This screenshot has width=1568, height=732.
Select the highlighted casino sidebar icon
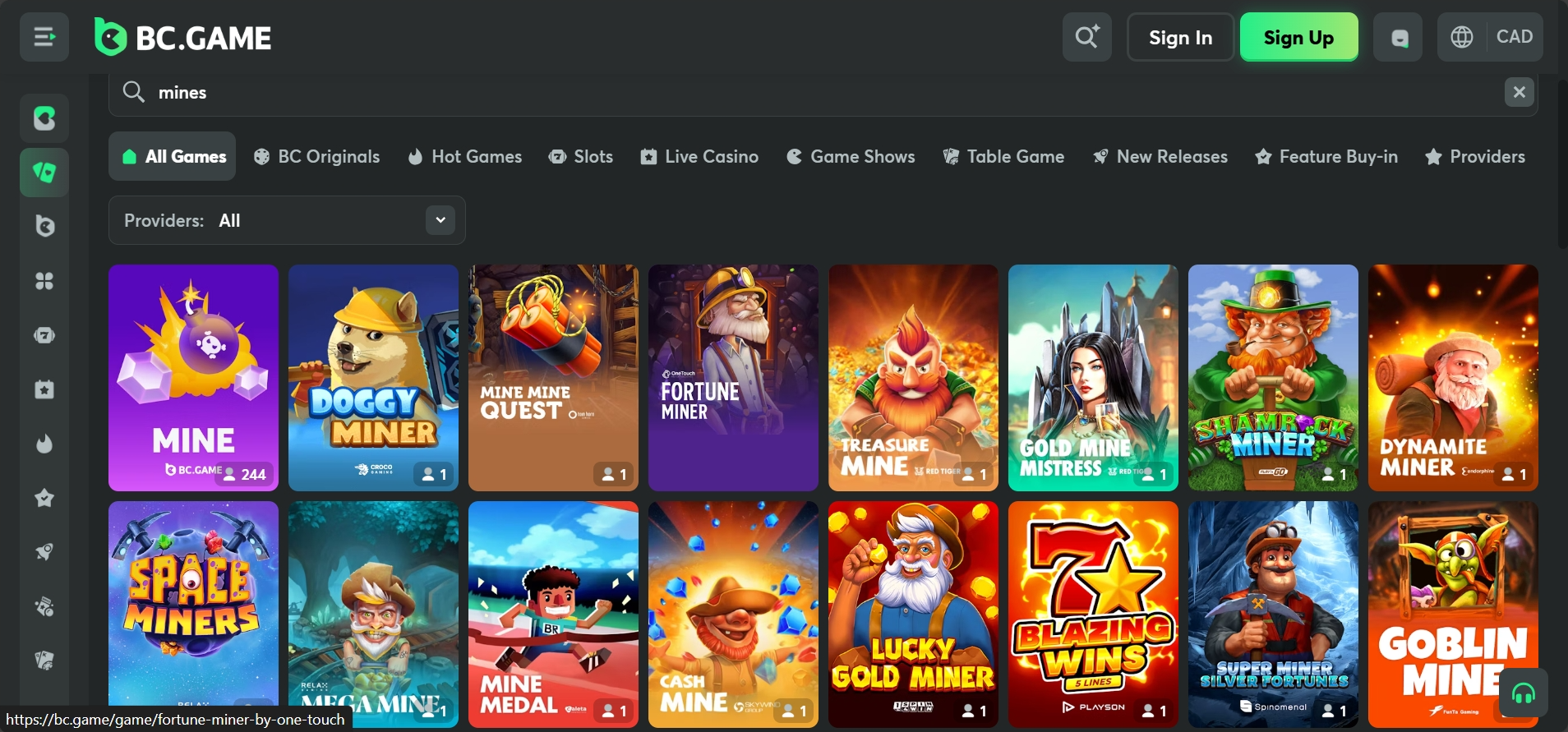44,173
